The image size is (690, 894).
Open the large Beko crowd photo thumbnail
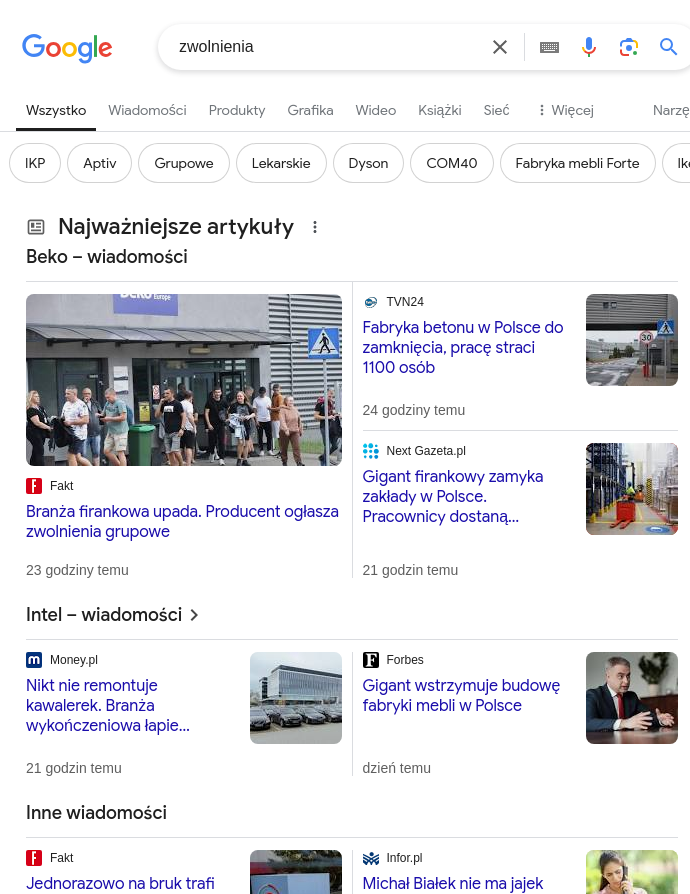point(184,380)
